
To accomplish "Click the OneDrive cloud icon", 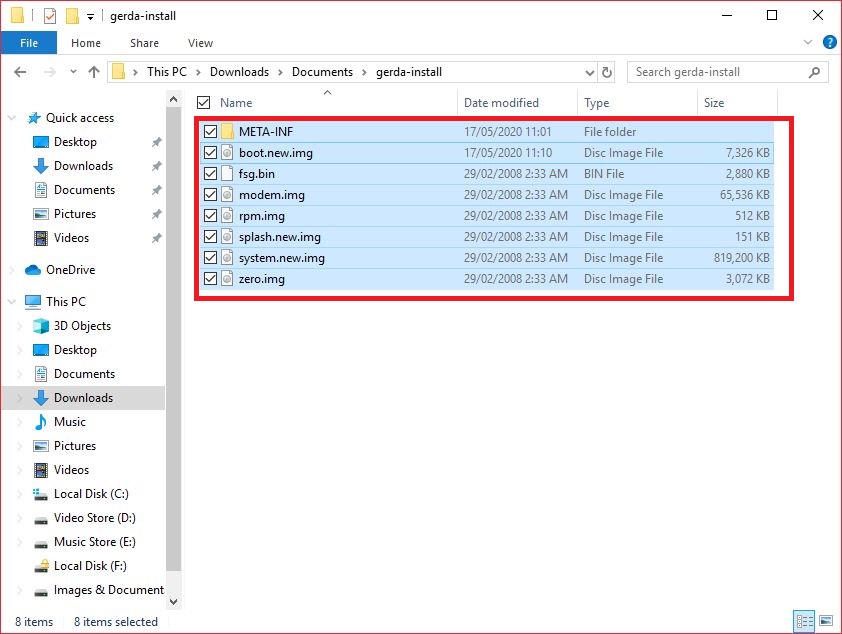I will coord(33,269).
